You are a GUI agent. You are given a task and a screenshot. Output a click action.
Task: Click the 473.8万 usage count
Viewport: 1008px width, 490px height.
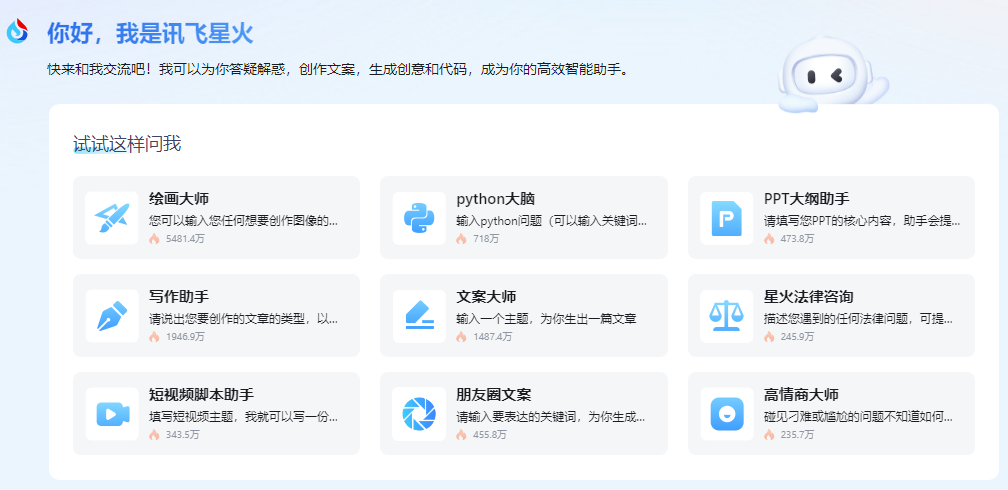click(797, 239)
